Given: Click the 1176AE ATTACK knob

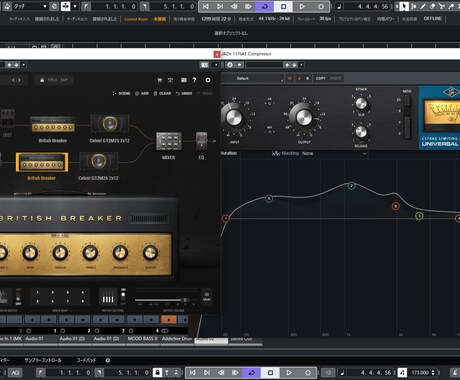Looking at the screenshot, I should point(361,103).
